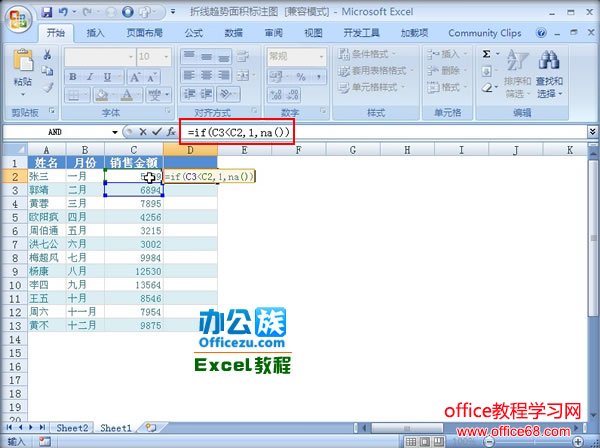Click the Office button orb

pyautogui.click(x=18, y=19)
